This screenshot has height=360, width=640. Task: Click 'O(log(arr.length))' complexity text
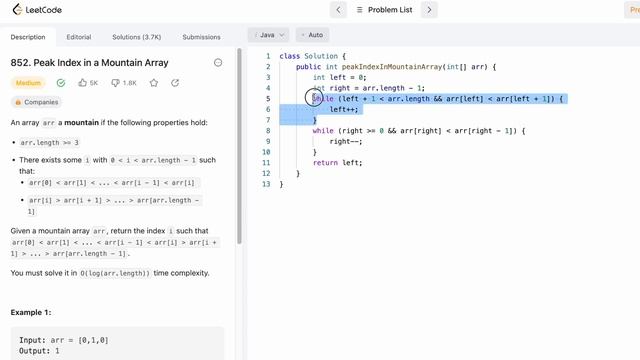point(115,273)
